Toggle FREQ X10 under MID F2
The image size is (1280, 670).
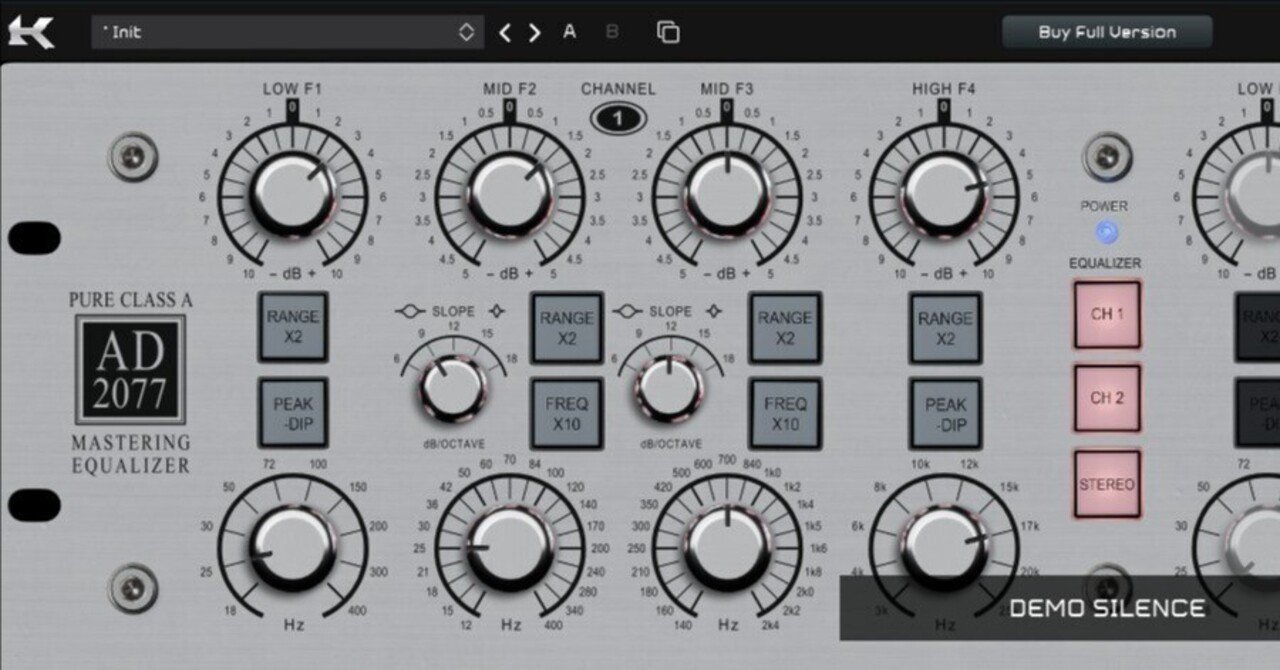pos(567,413)
